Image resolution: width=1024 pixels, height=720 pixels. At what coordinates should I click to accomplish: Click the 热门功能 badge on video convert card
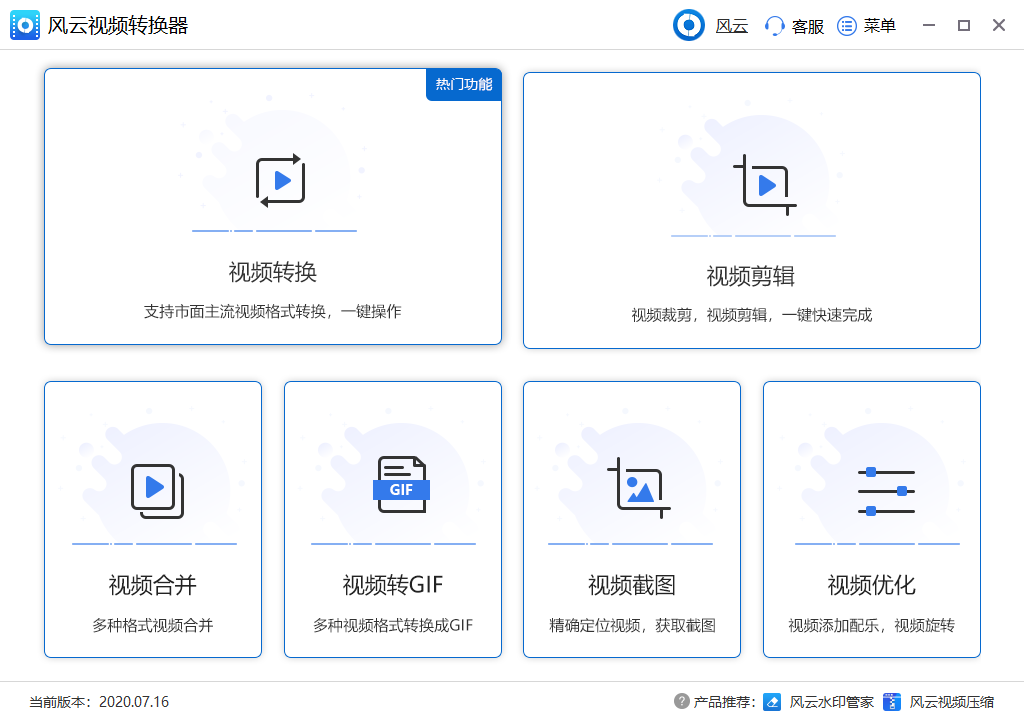tap(462, 86)
